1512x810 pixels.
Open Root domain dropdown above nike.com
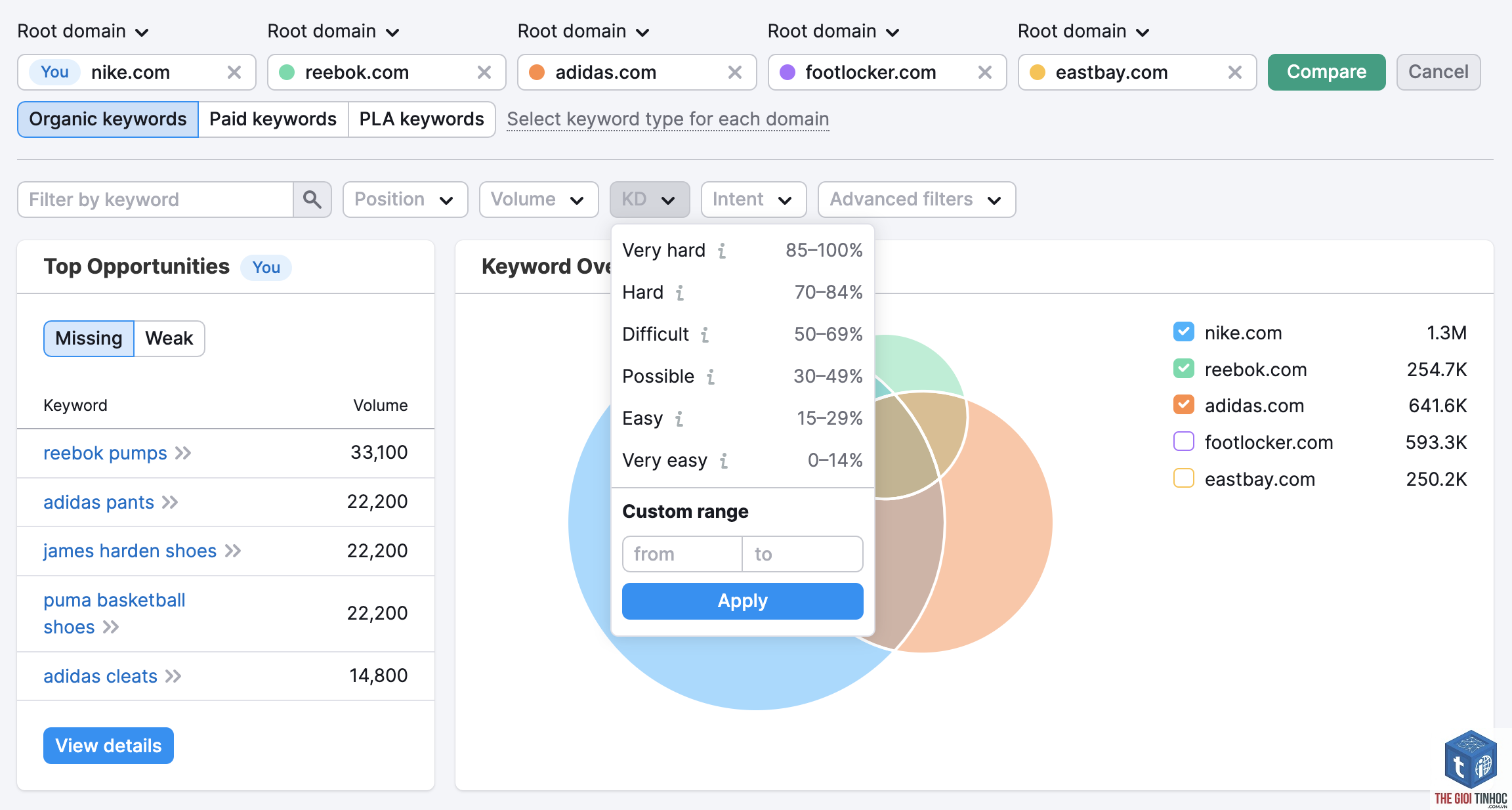[83, 32]
